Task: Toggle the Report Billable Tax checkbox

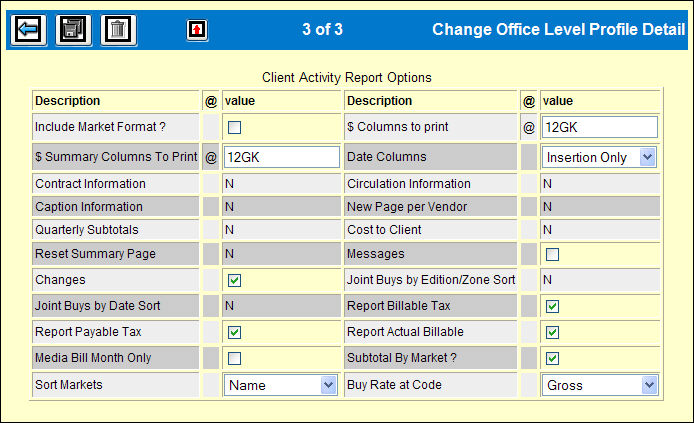Action: 552,306
